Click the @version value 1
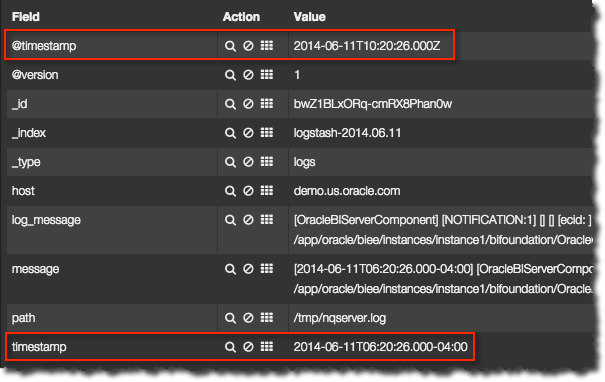 [x=297, y=75]
